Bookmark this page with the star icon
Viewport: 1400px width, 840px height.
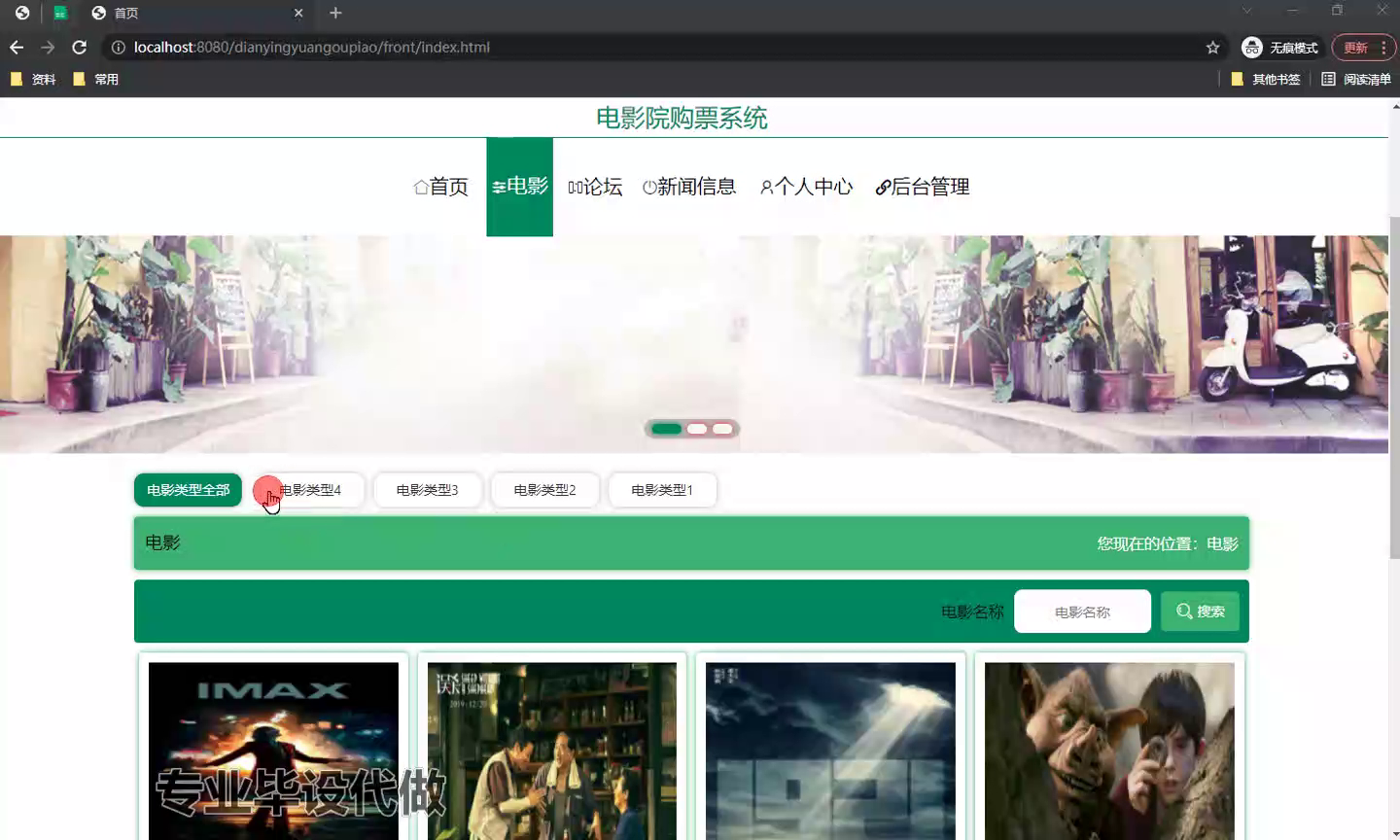pos(1212,47)
